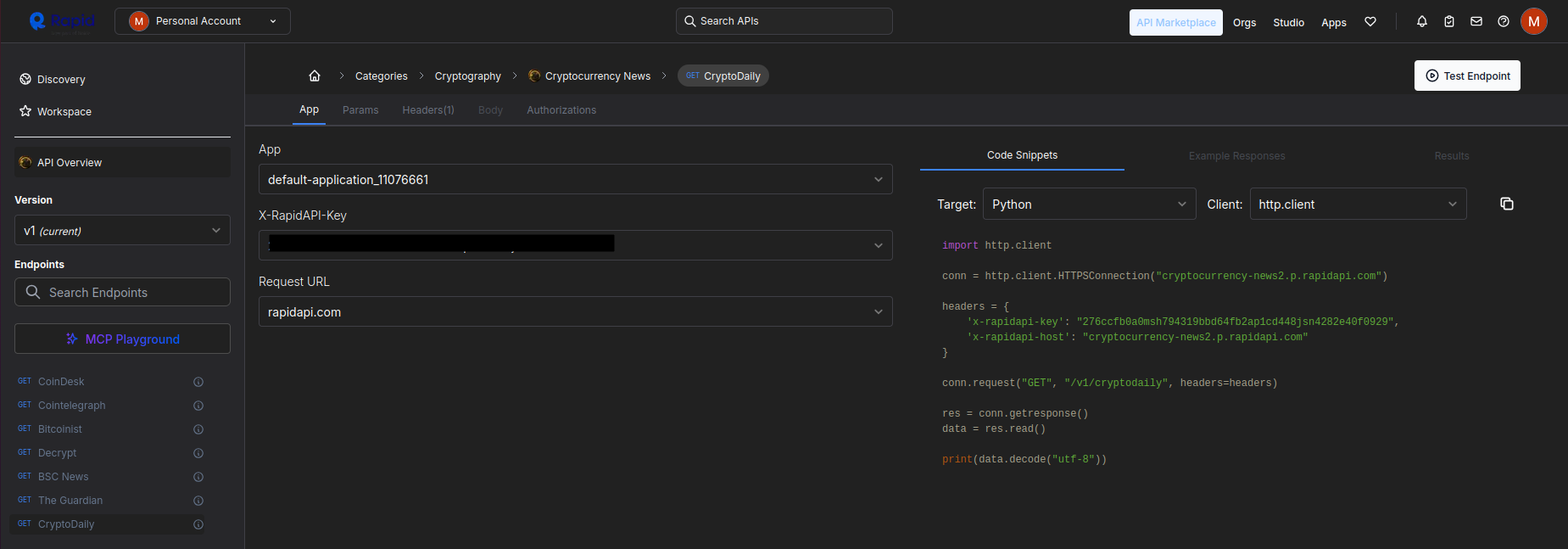
Task: Show info for the BSC News endpoint
Action: (198, 477)
